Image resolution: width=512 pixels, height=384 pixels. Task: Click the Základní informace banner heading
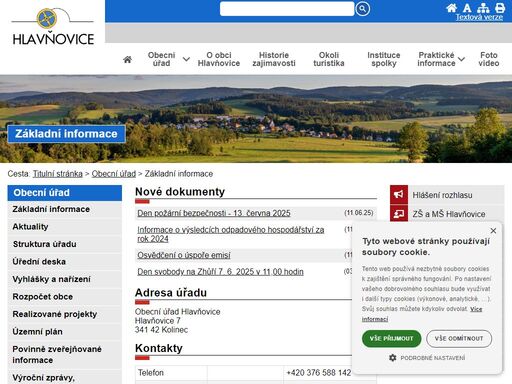coord(66,134)
